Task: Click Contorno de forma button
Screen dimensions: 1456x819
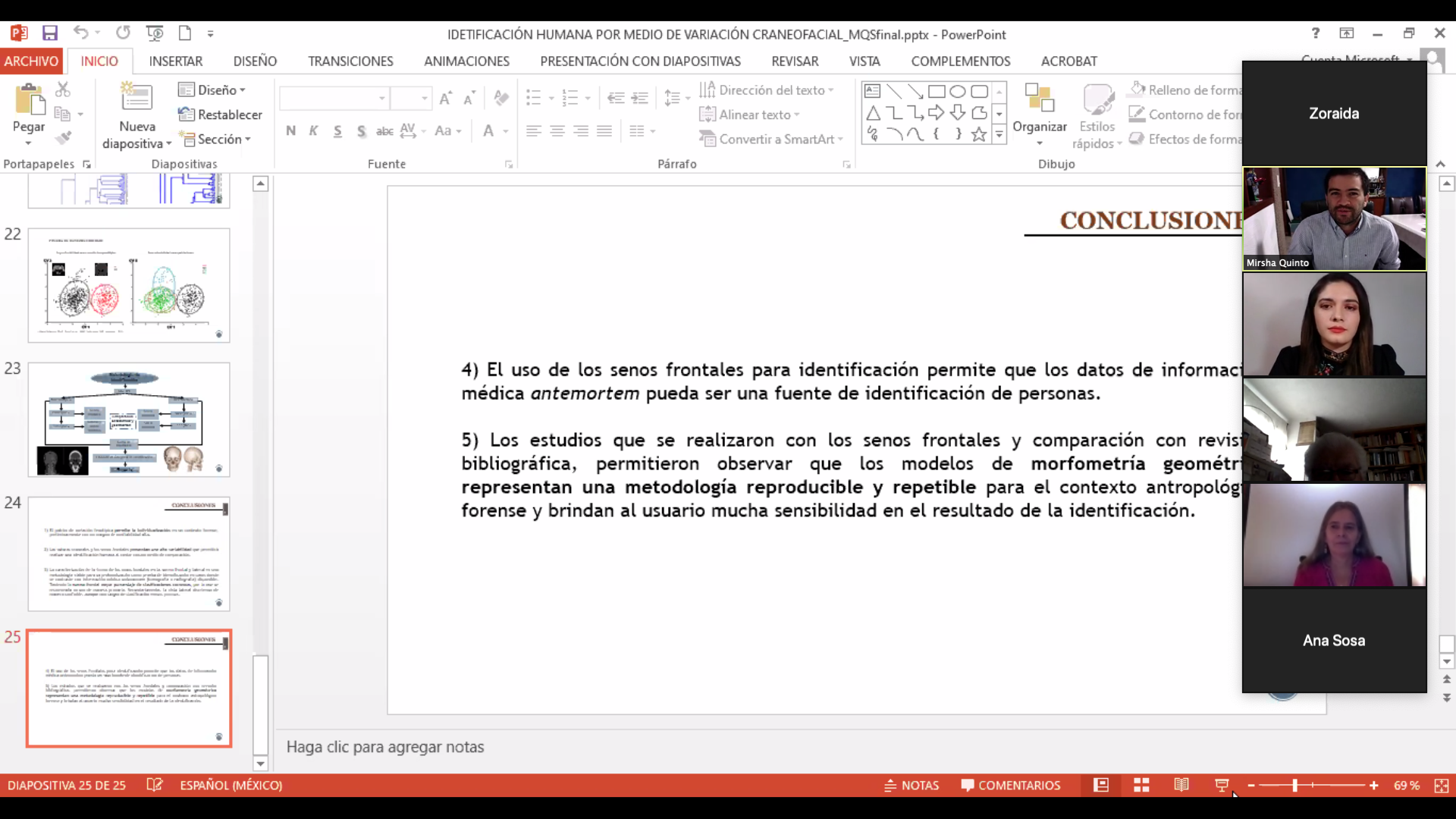Action: (1185, 115)
